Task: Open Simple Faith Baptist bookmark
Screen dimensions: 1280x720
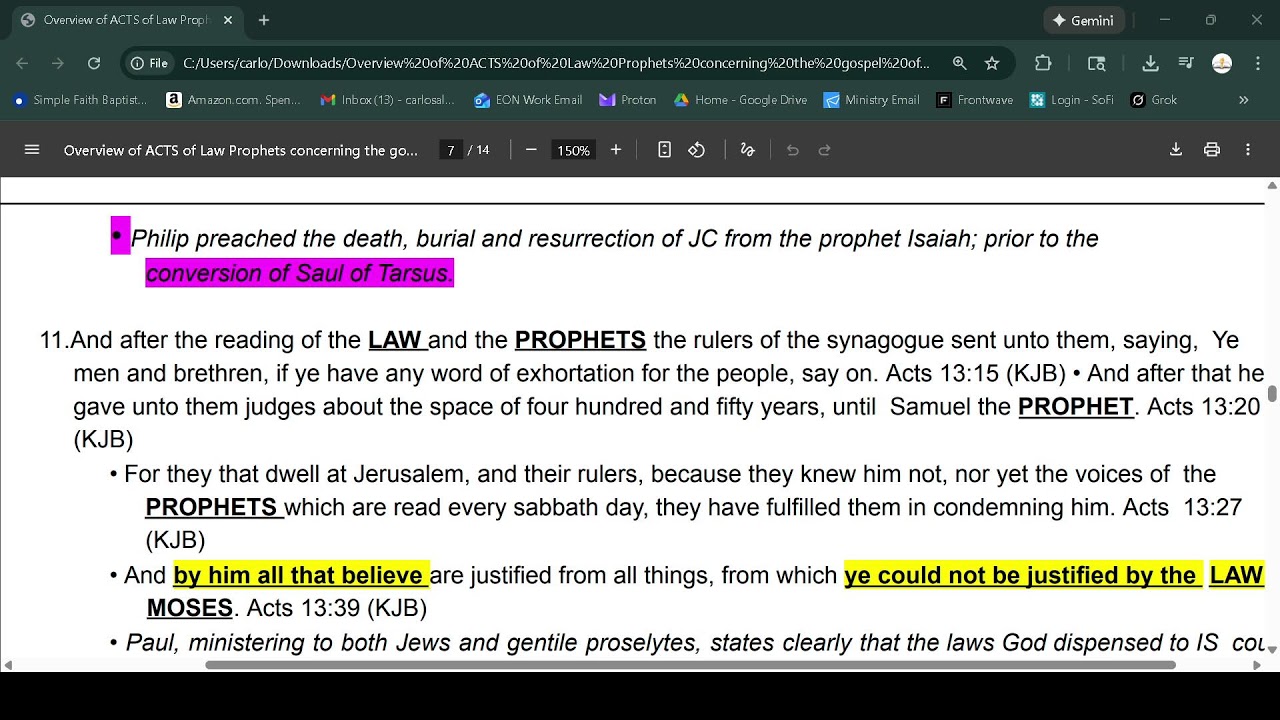Action: click(x=80, y=100)
